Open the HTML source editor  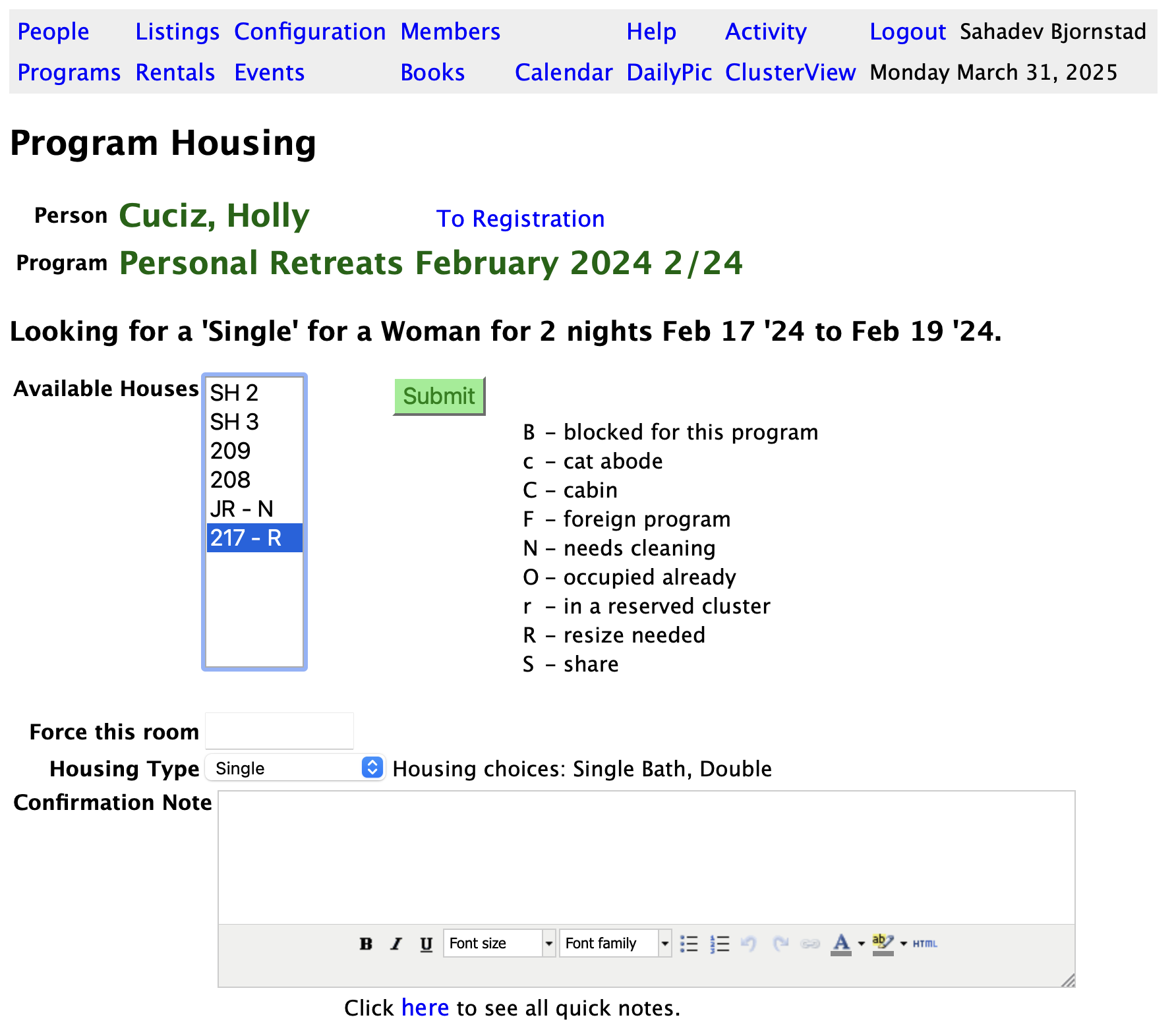coord(925,944)
